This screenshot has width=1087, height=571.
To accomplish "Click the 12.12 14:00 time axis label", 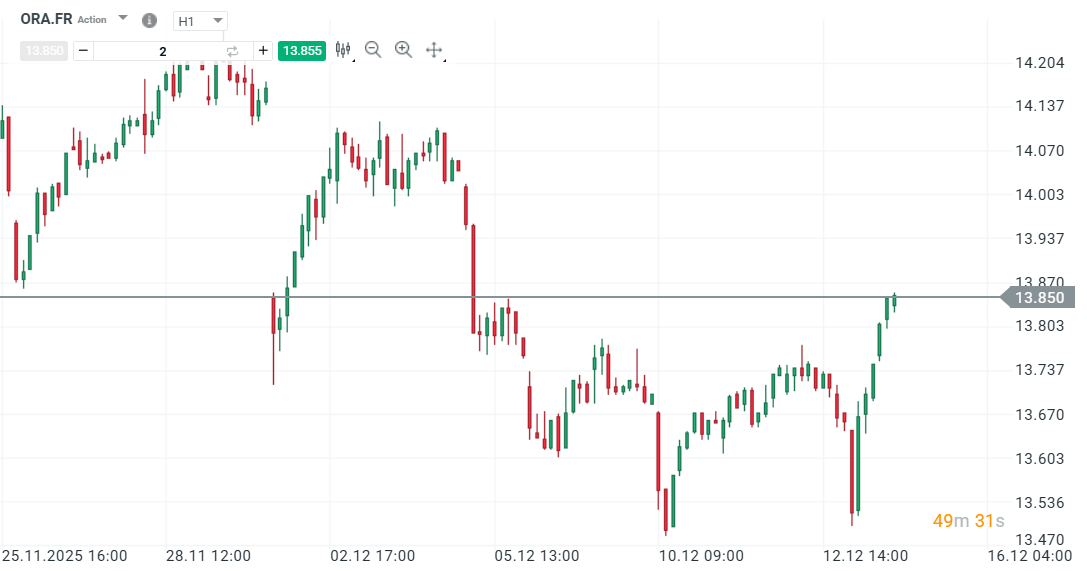I will (x=865, y=555).
